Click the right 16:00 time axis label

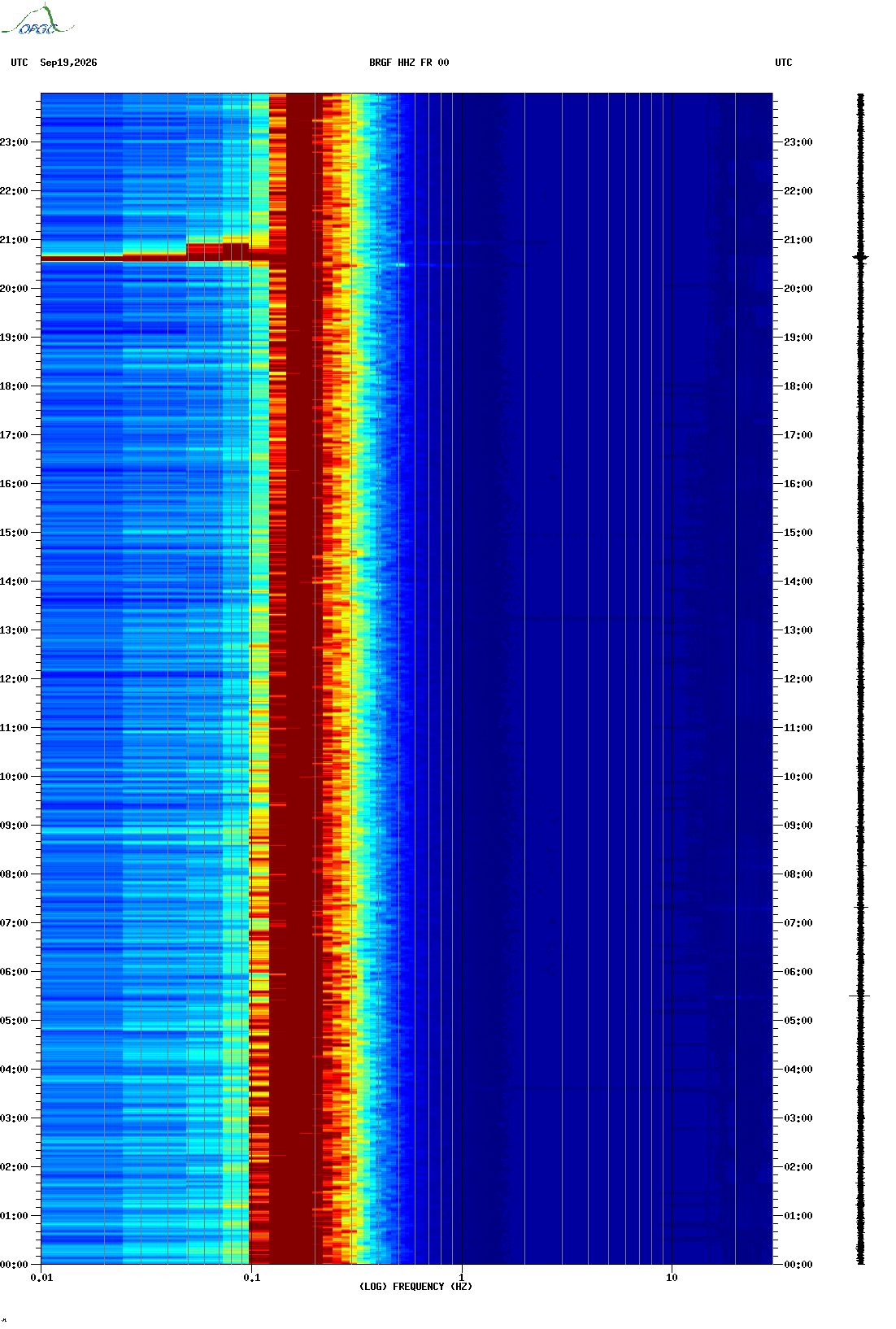[x=798, y=484]
